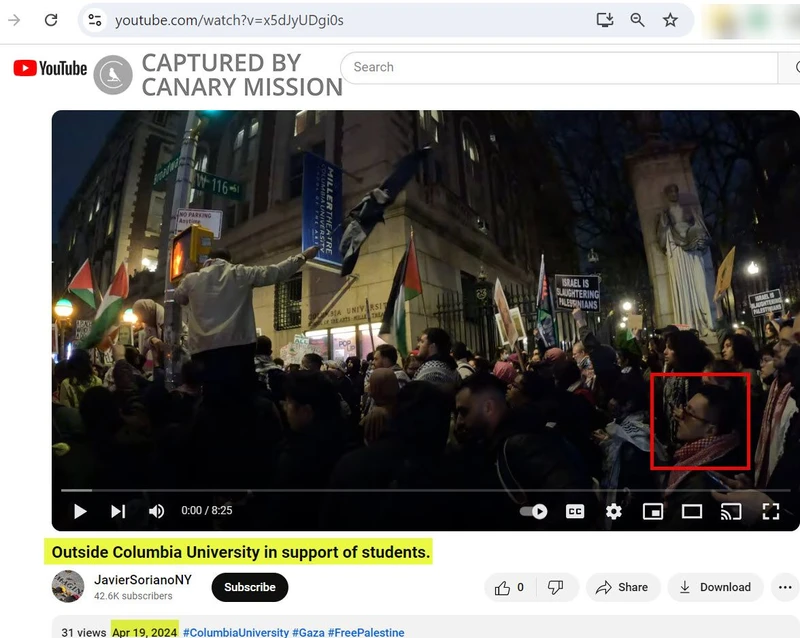Dislike the video with thumbs down
This screenshot has height=638, width=800.
[x=556, y=587]
